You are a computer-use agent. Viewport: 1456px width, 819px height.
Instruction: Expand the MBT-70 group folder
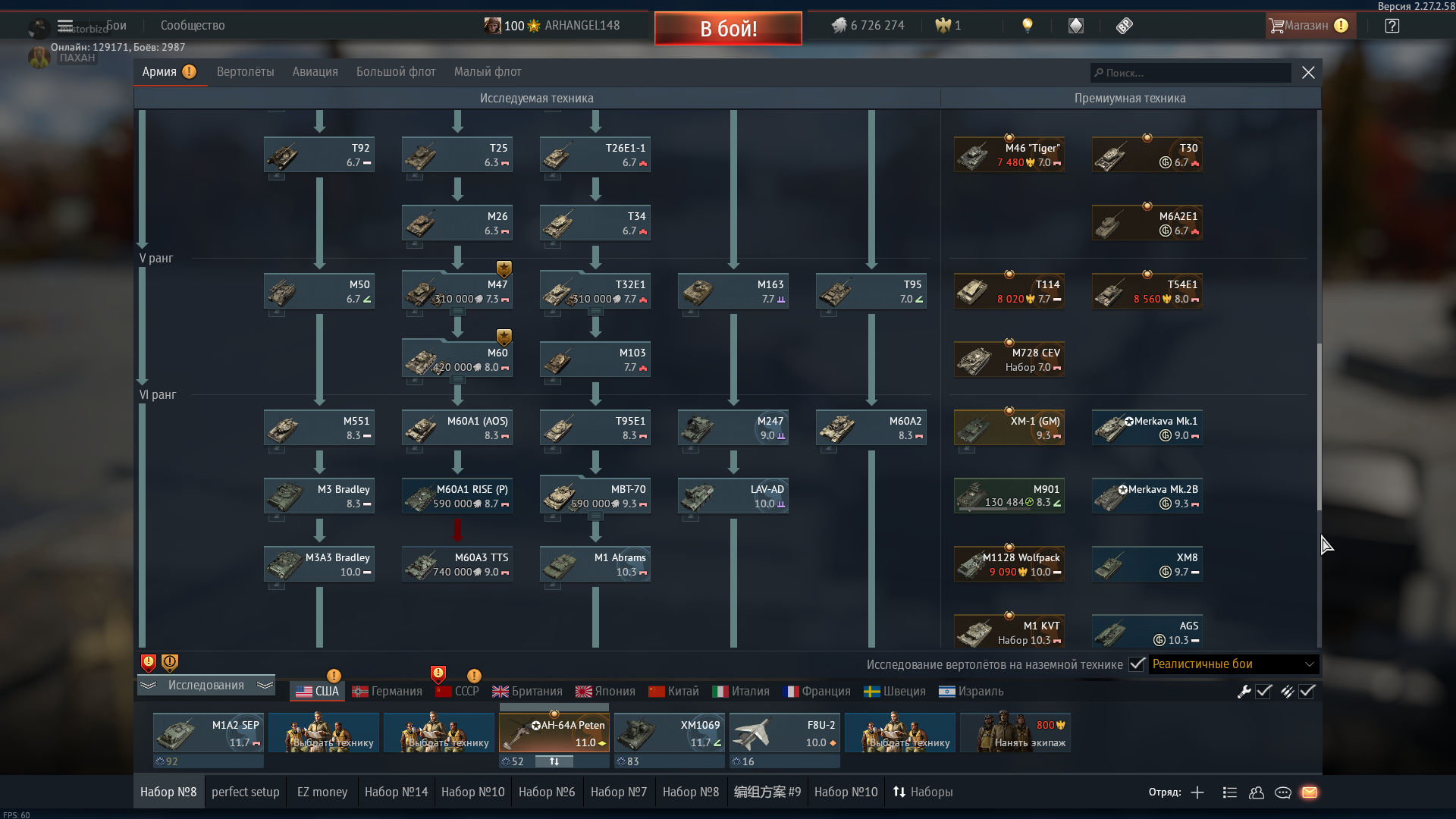coord(596,516)
